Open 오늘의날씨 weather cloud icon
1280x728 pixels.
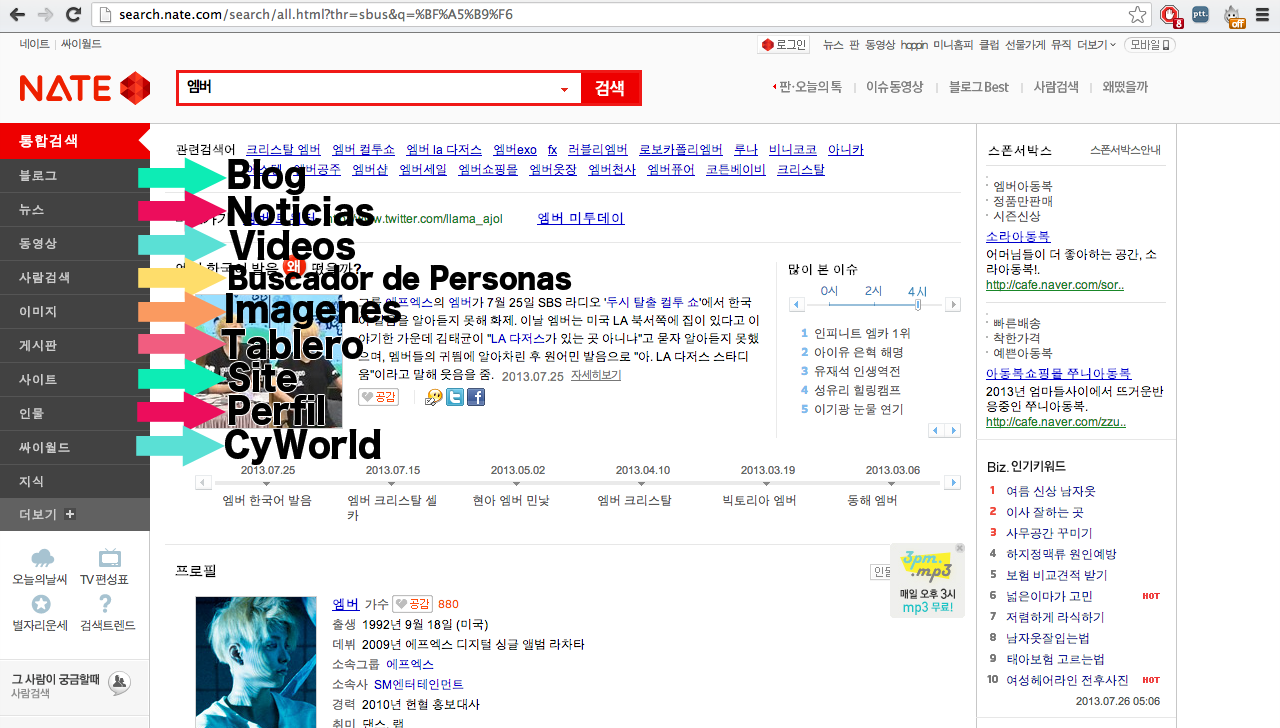coord(42,560)
